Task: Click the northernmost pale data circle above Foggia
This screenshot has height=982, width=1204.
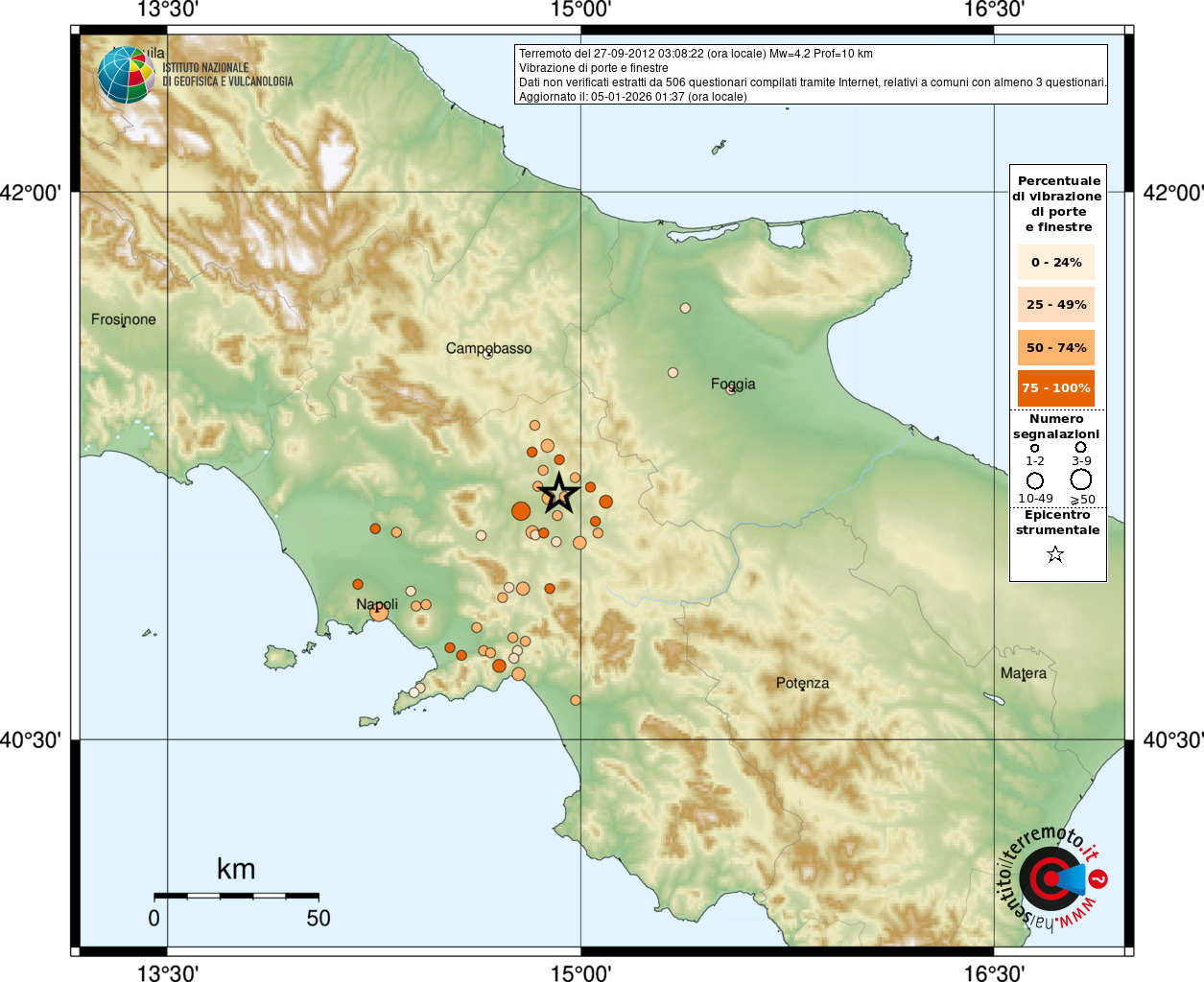Action: [685, 308]
